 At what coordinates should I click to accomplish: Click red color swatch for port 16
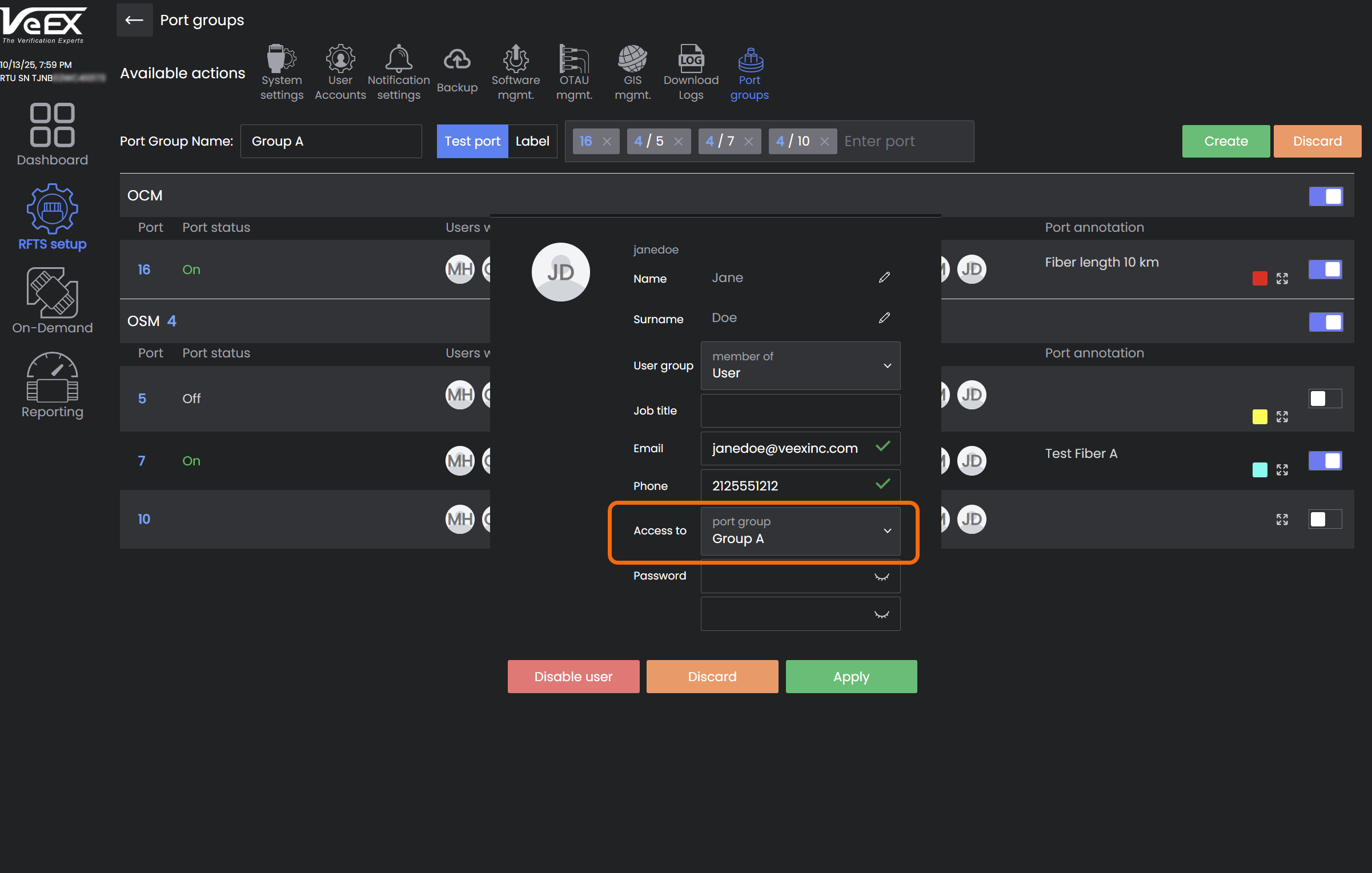[x=1259, y=279]
